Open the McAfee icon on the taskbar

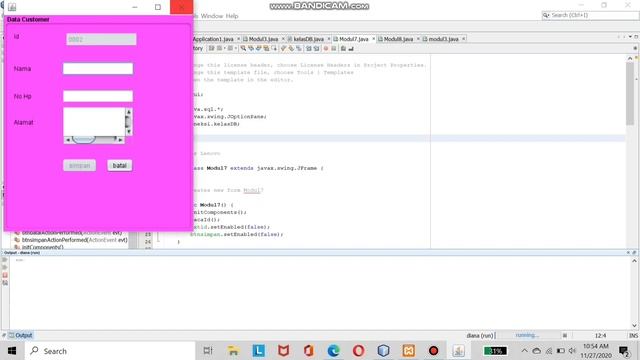tap(283, 351)
